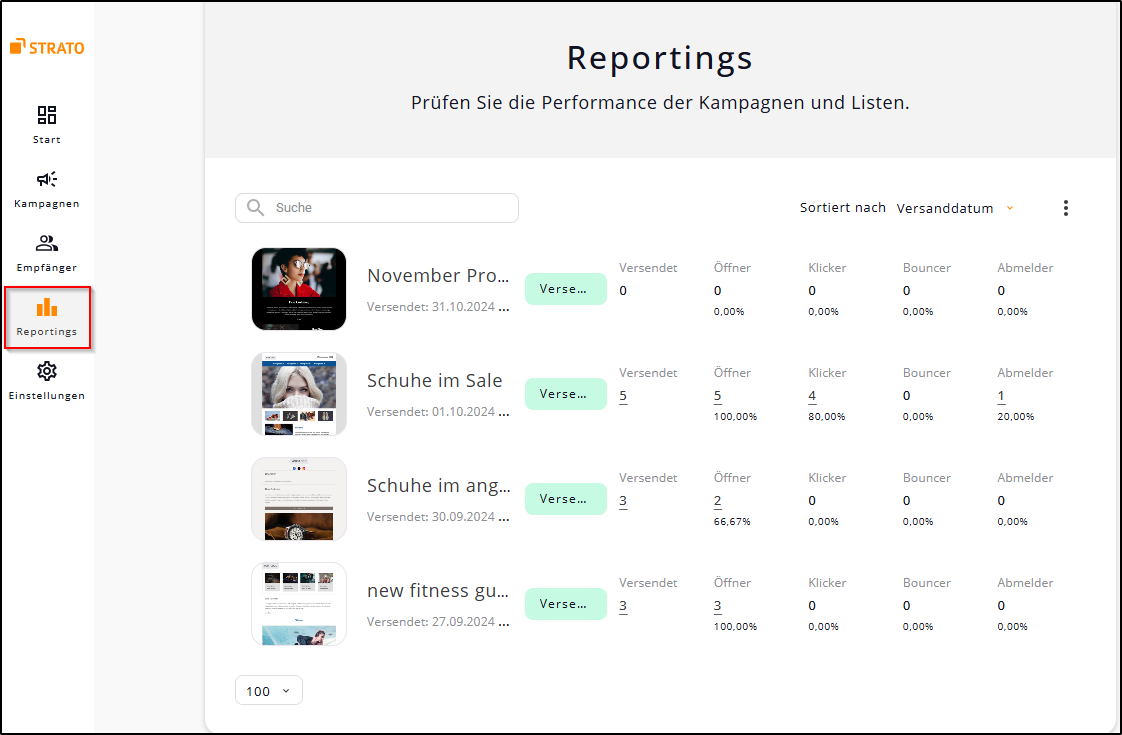Click the magnifier icon in search bar
Image resolution: width=1122 pixels, height=735 pixels.
tap(254, 207)
